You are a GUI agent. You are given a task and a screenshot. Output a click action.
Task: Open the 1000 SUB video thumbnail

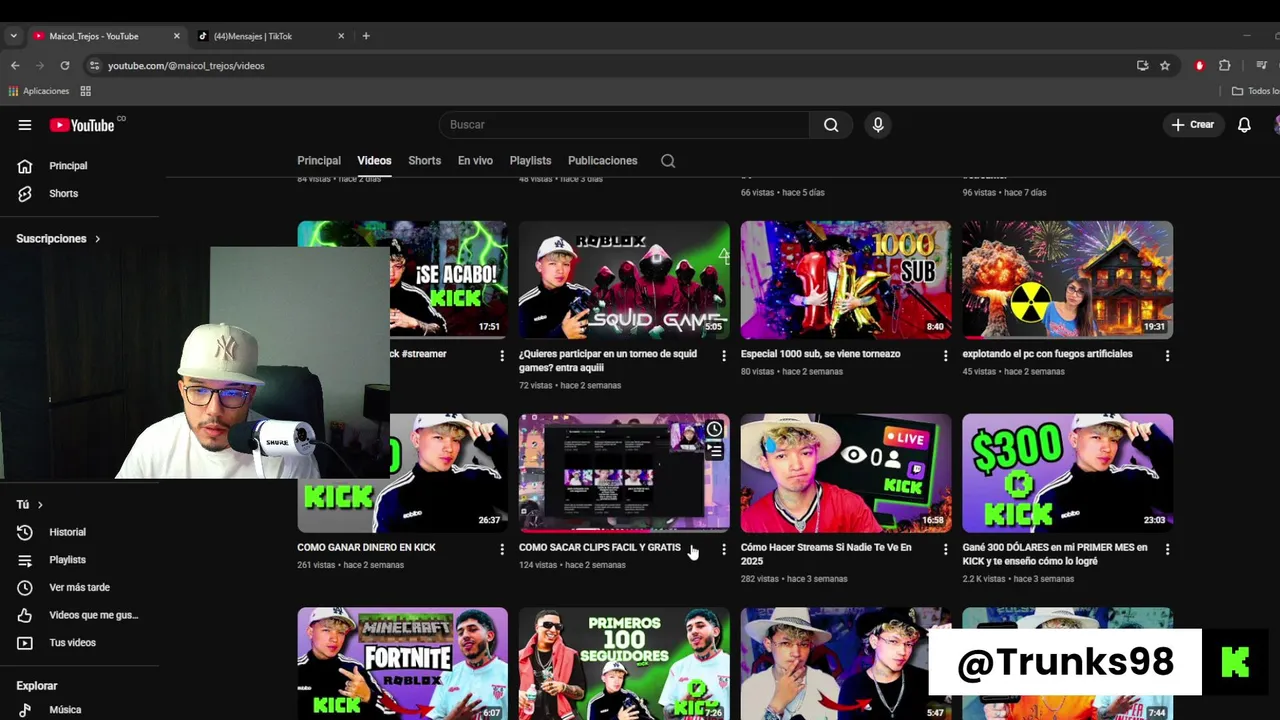click(846, 280)
